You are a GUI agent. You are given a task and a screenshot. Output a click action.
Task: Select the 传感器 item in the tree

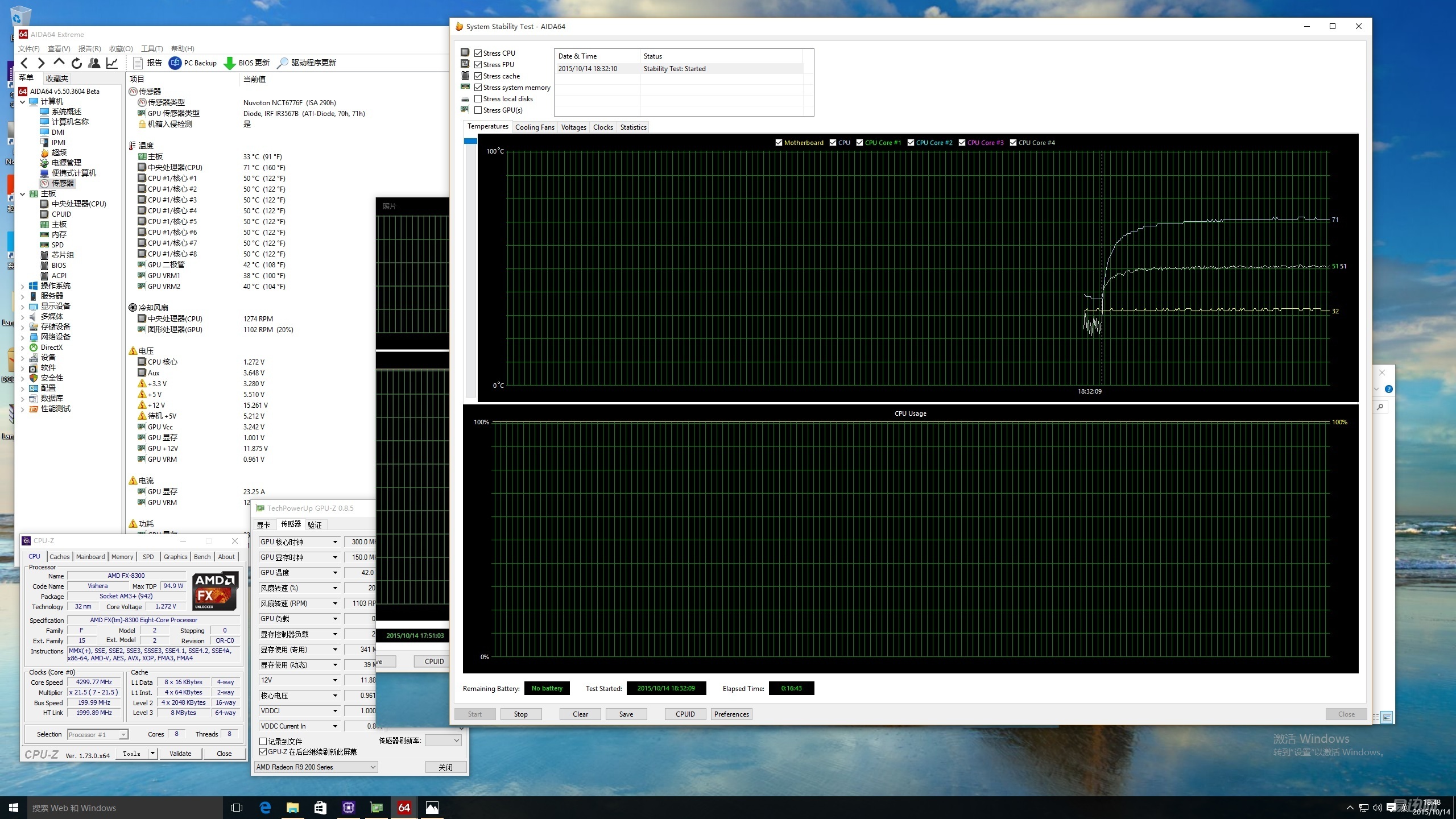coord(63,183)
